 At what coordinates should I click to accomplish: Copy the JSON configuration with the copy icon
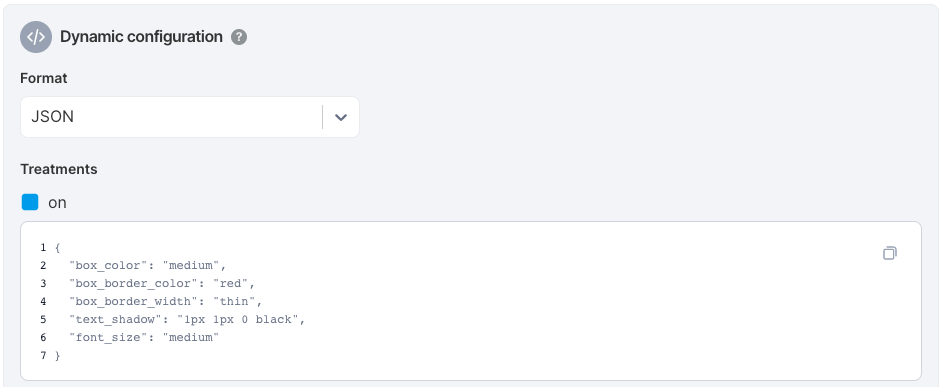click(889, 253)
